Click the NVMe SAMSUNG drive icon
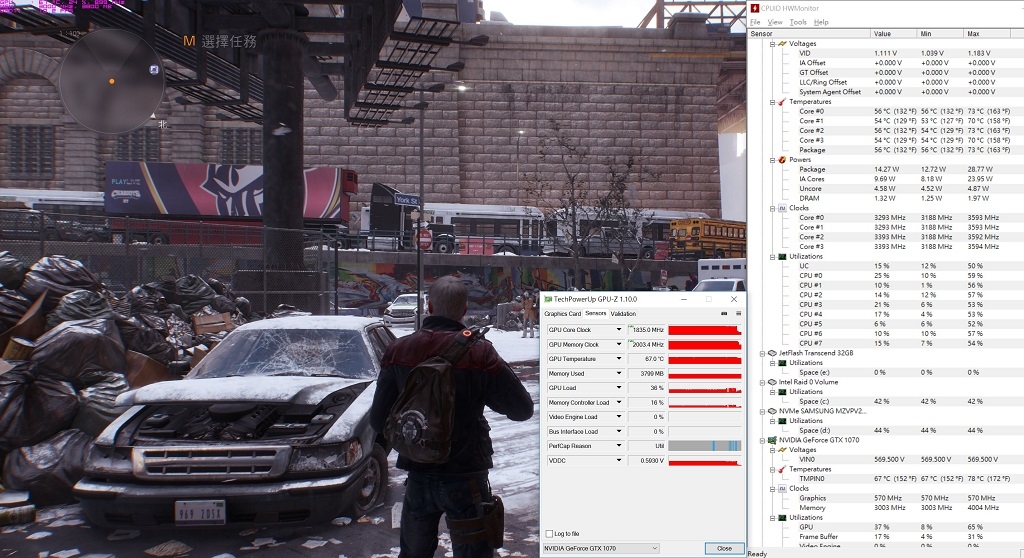1024x558 pixels. (x=773, y=411)
